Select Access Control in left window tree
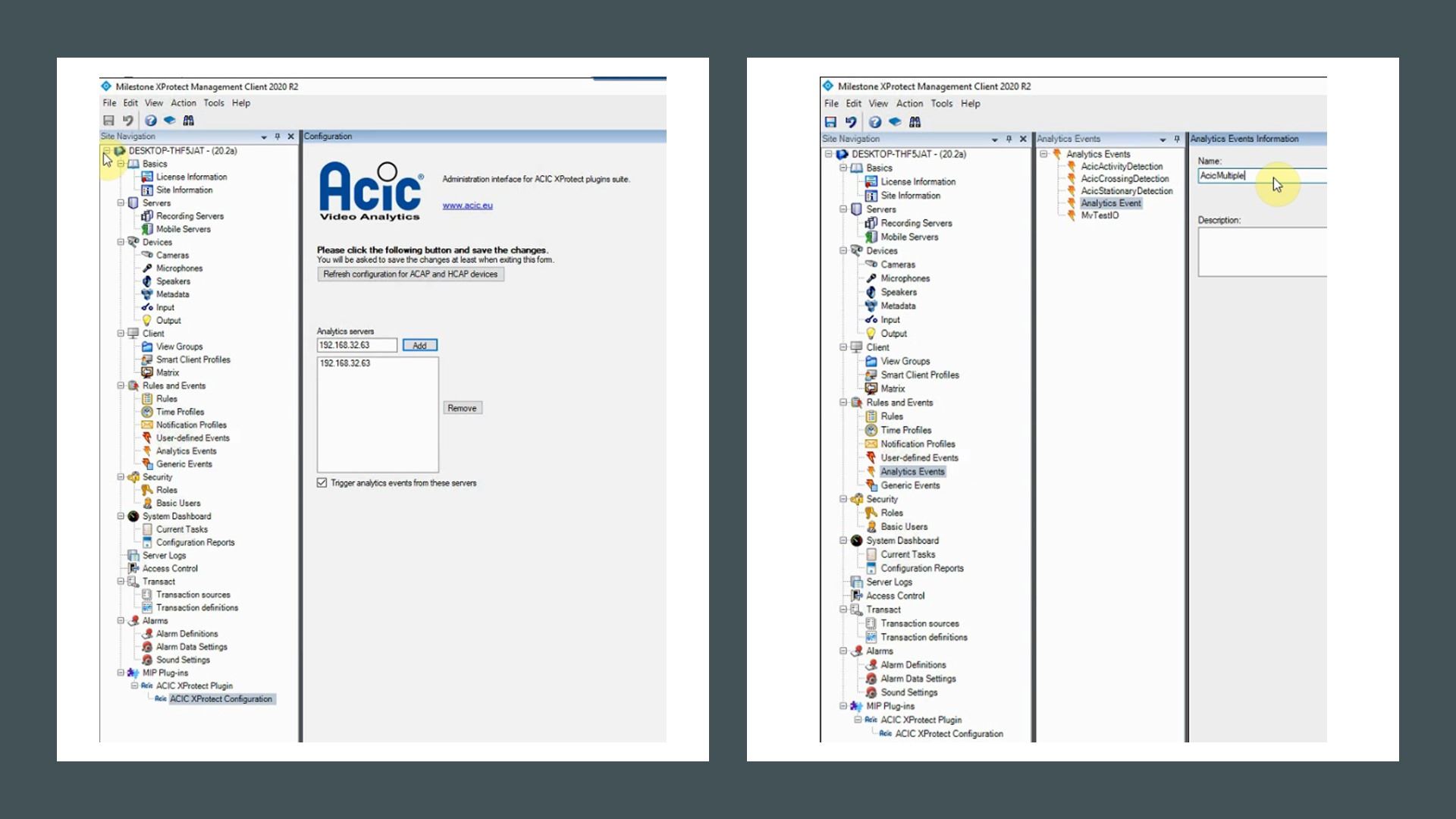1456x819 pixels. 170,569
